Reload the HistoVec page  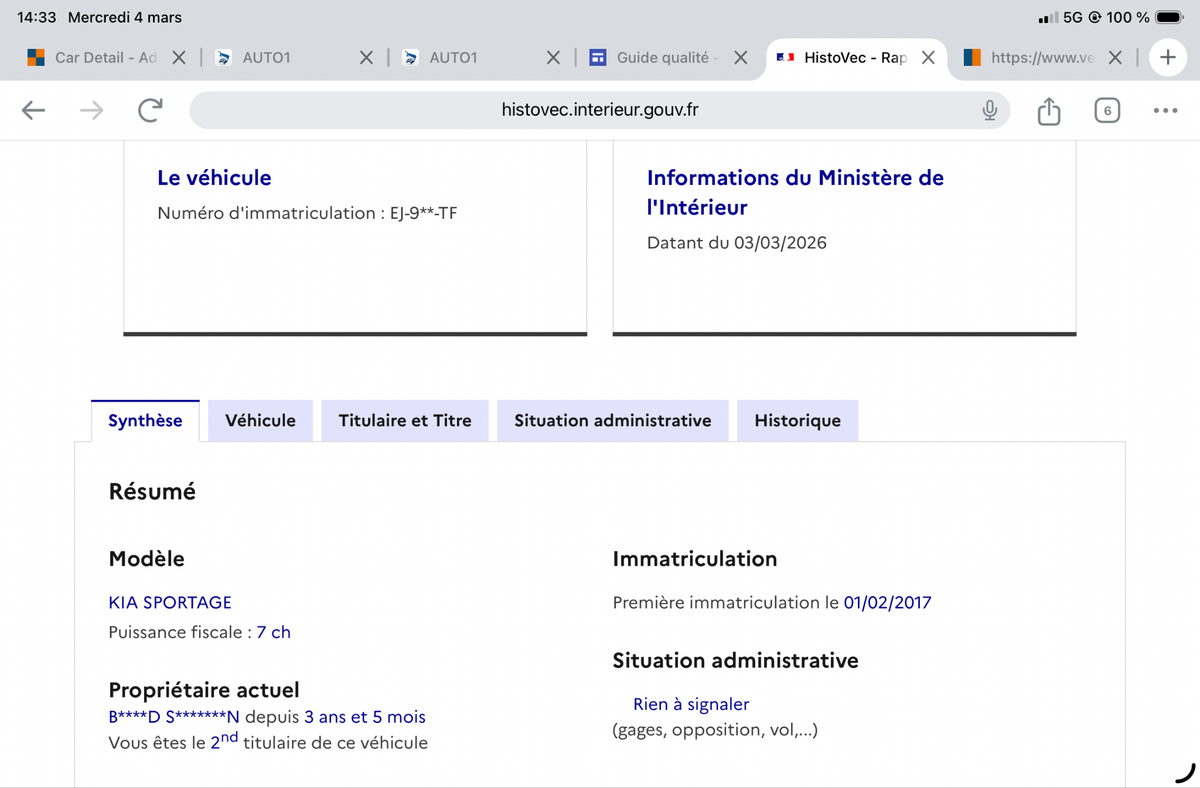click(150, 110)
